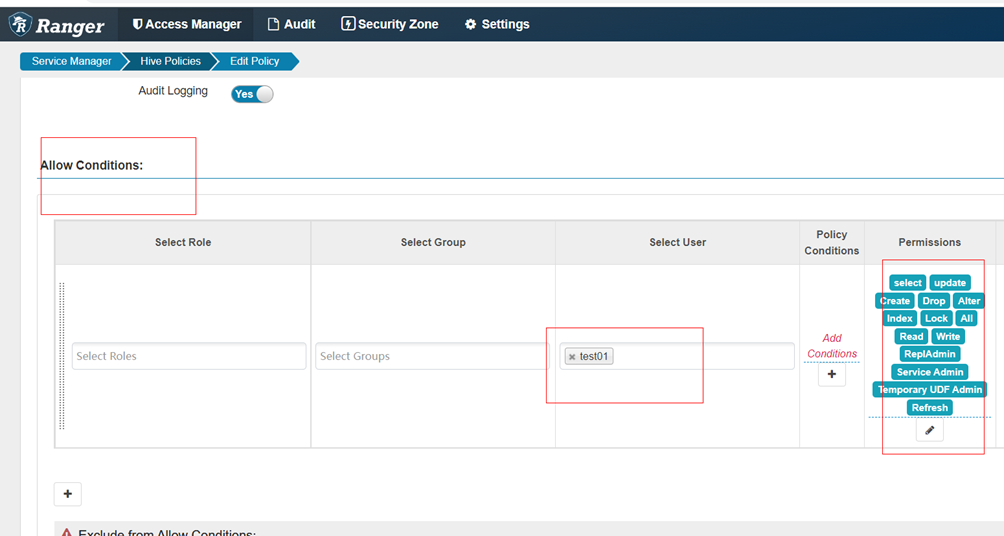This screenshot has height=536, width=1004.
Task: Click the Add Conditions link text
Action: click(x=832, y=346)
